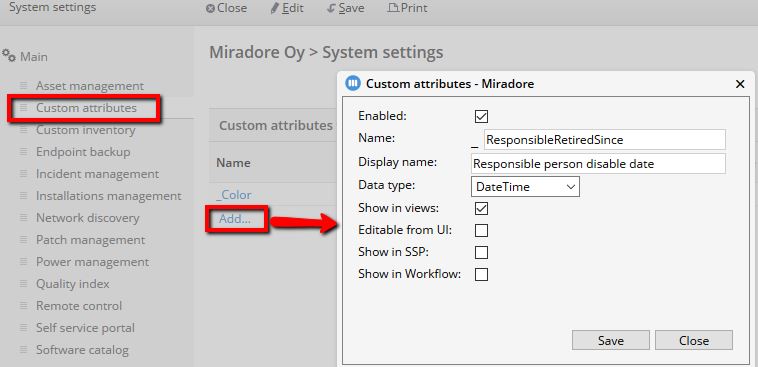
Task: Click the Edit toolbar button
Action: tap(287, 8)
